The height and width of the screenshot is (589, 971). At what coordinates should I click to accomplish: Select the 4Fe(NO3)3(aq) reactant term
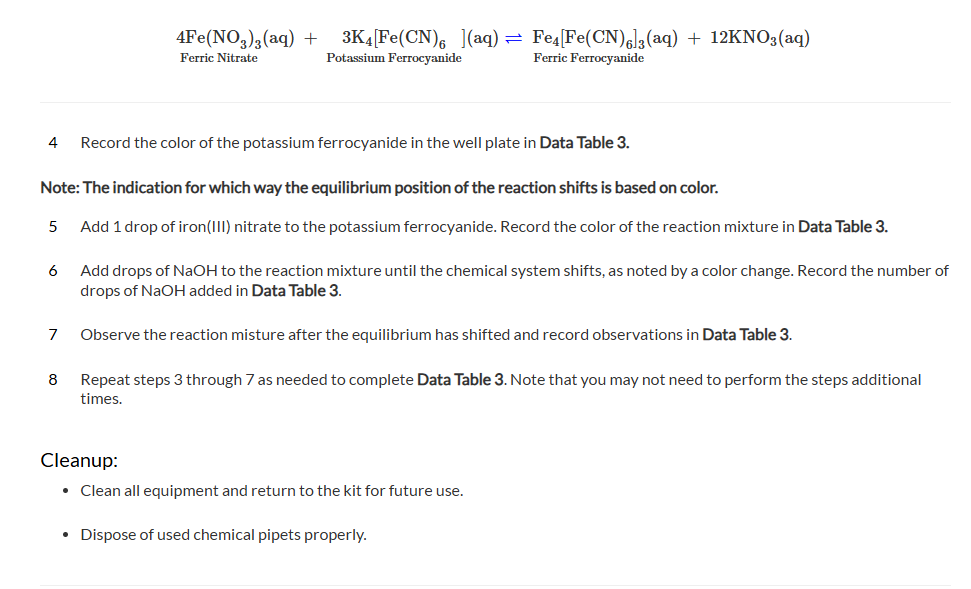[235, 38]
